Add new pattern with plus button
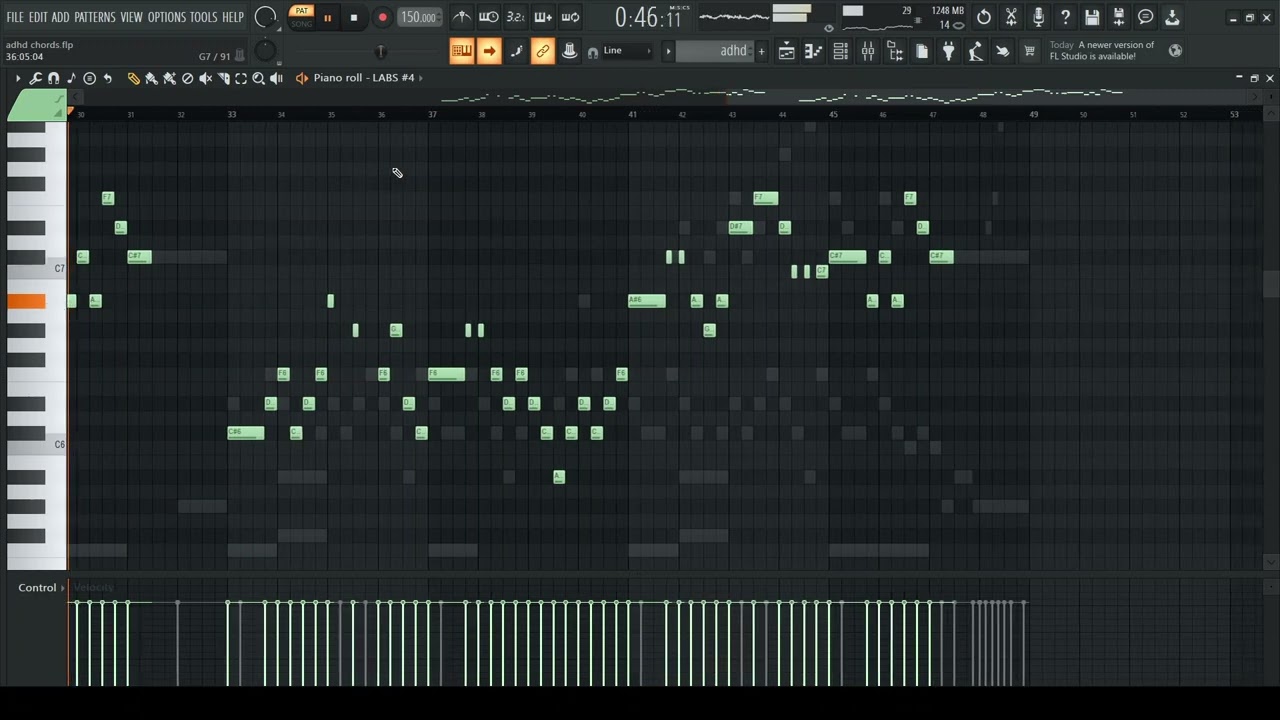 [x=761, y=51]
